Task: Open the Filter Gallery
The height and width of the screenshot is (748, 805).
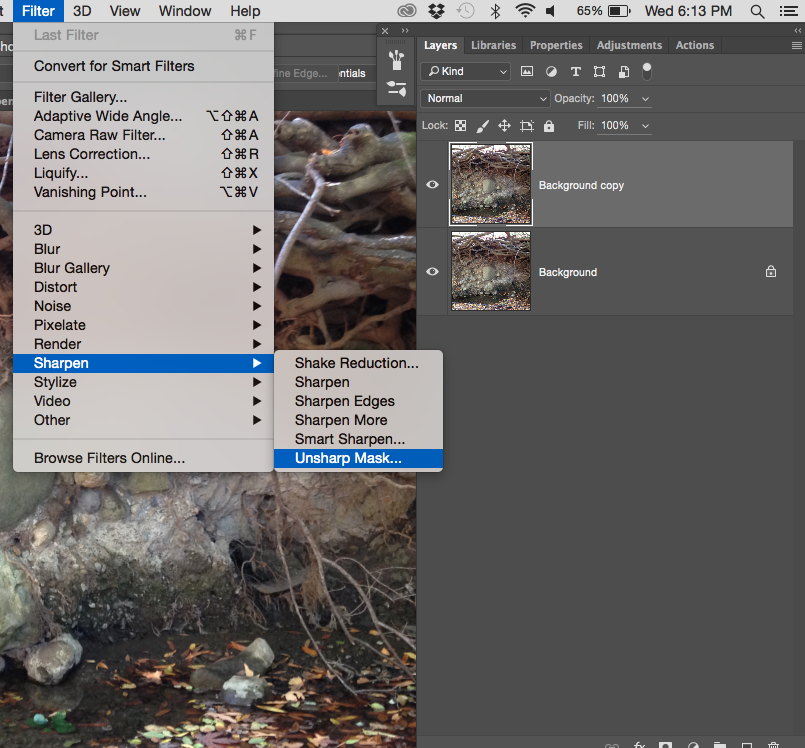Action: coord(143,97)
